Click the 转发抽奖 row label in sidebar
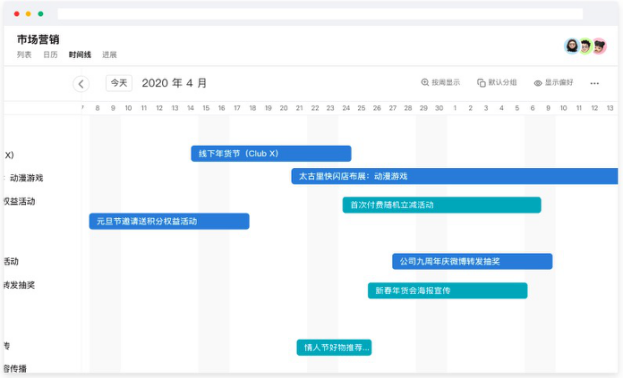The image size is (623, 378). click(x=19, y=285)
